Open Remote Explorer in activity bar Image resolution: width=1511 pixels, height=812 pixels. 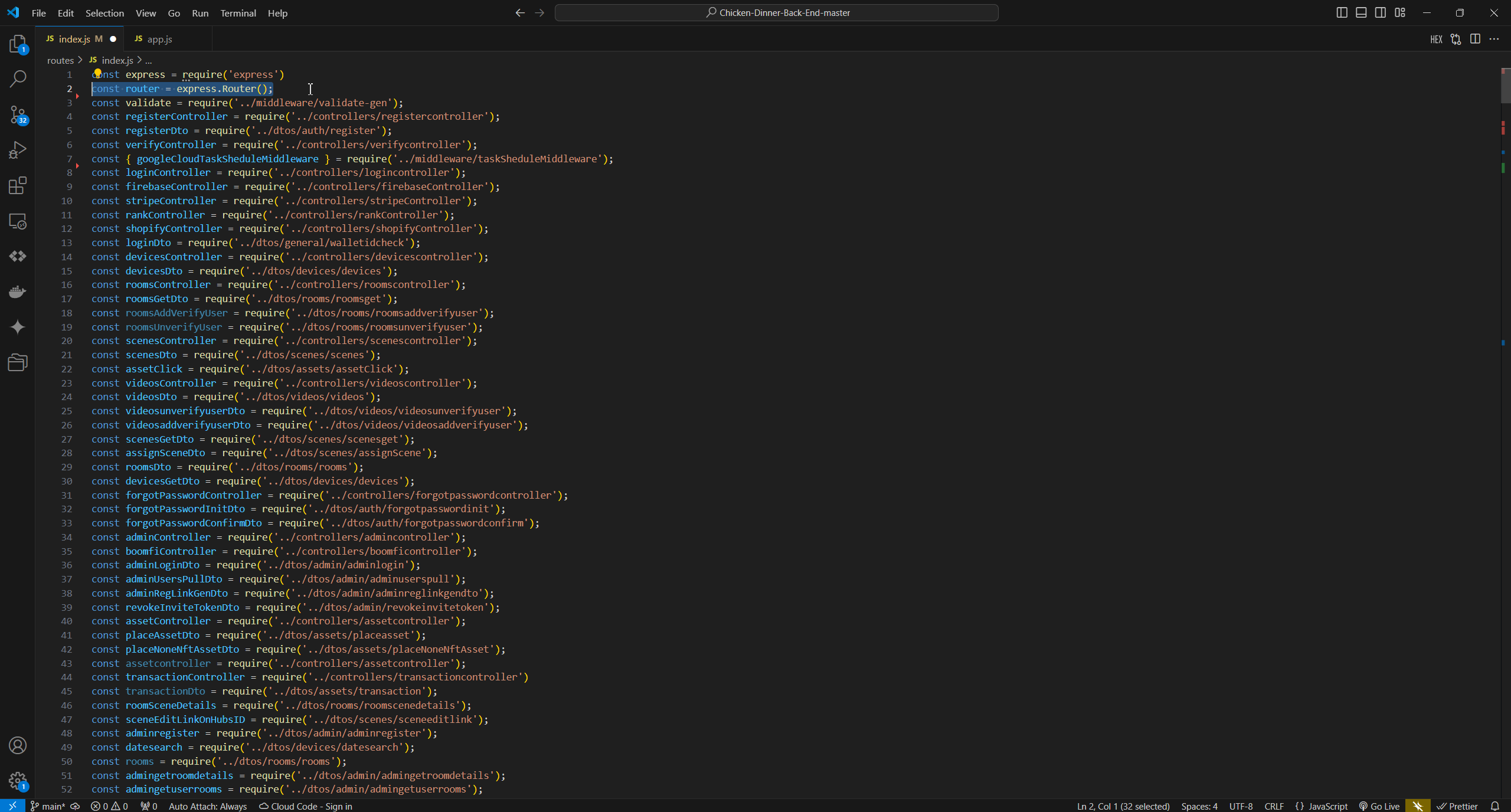click(18, 221)
